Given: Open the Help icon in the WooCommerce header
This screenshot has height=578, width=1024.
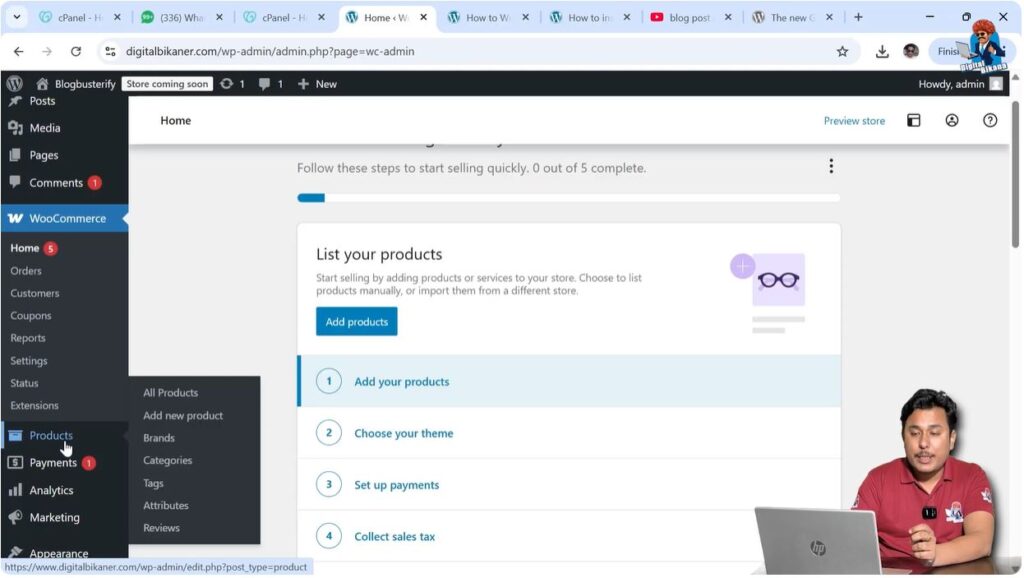Looking at the screenshot, I should coord(989,120).
